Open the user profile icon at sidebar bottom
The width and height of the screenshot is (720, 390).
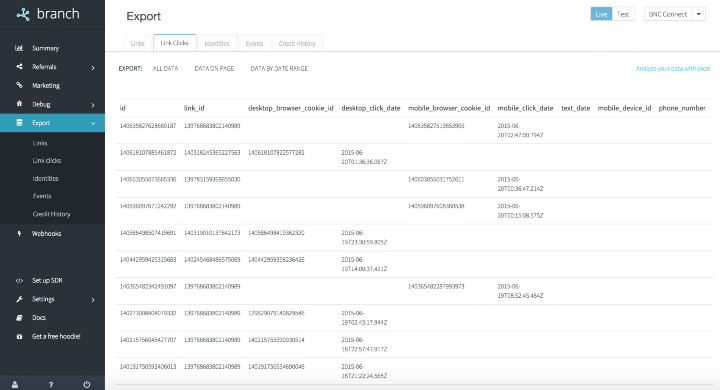tap(15, 384)
